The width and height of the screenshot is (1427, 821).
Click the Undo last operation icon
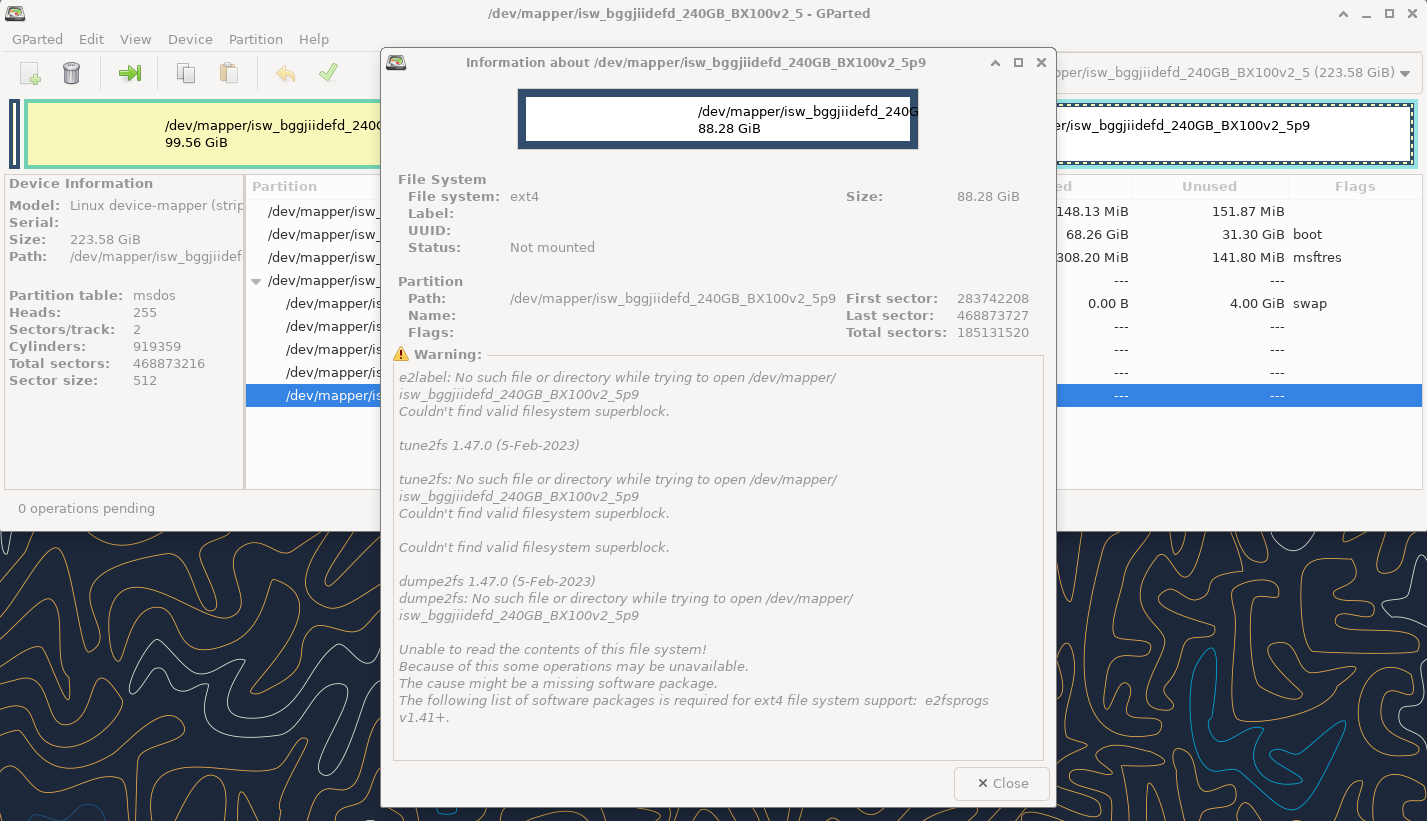286,73
